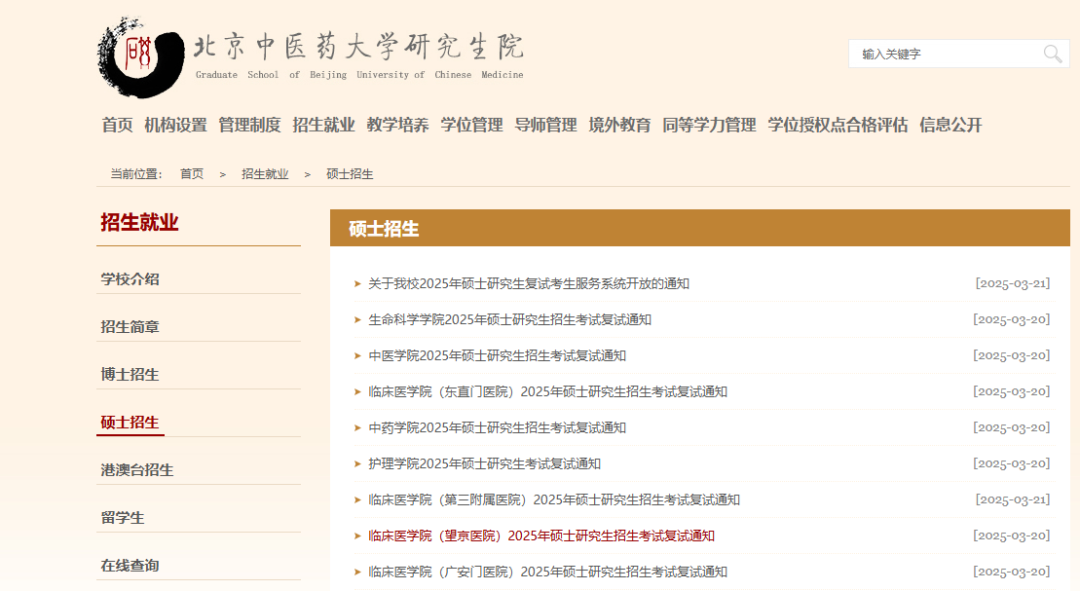Viewport: 1080px width, 591px height.
Task: Select 在线查询 in the sidebar
Action: click(130, 566)
